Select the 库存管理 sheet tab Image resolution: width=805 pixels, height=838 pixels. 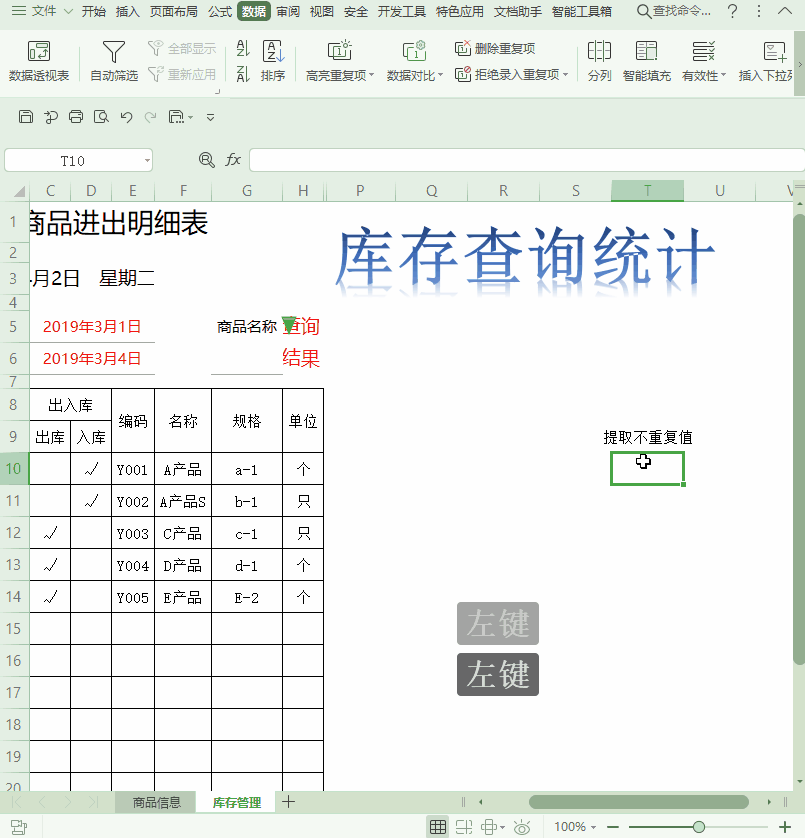click(236, 802)
